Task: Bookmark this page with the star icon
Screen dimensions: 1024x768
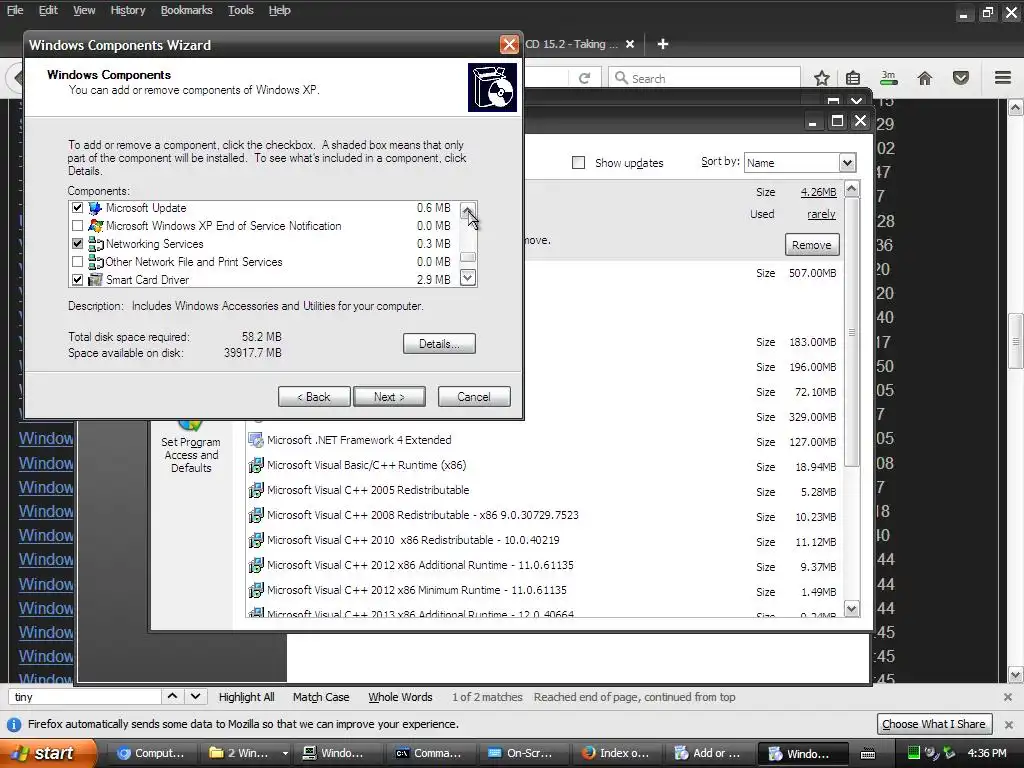Action: point(822,78)
